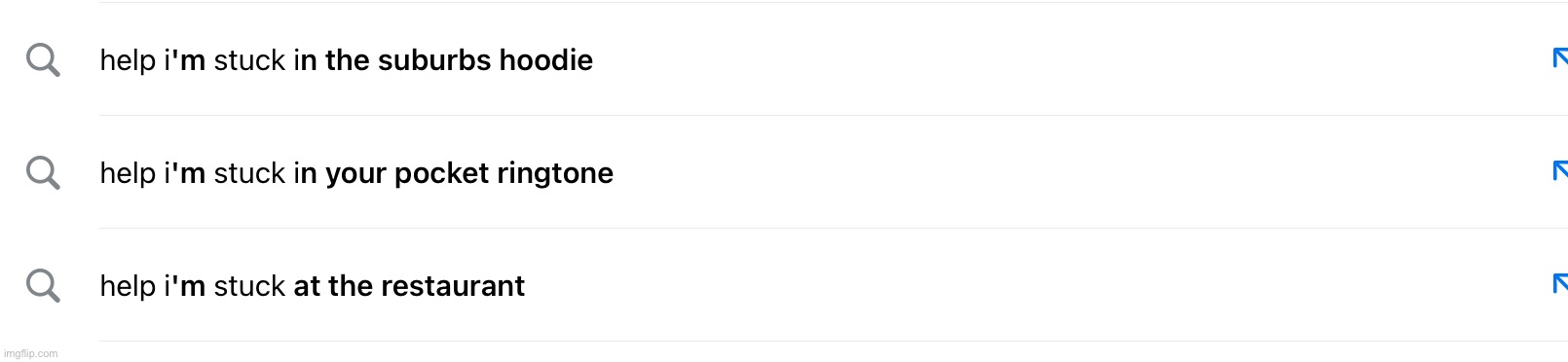Click 'help' at start of ringtone suggestion
This screenshot has width=1568, height=362.
click(x=128, y=175)
